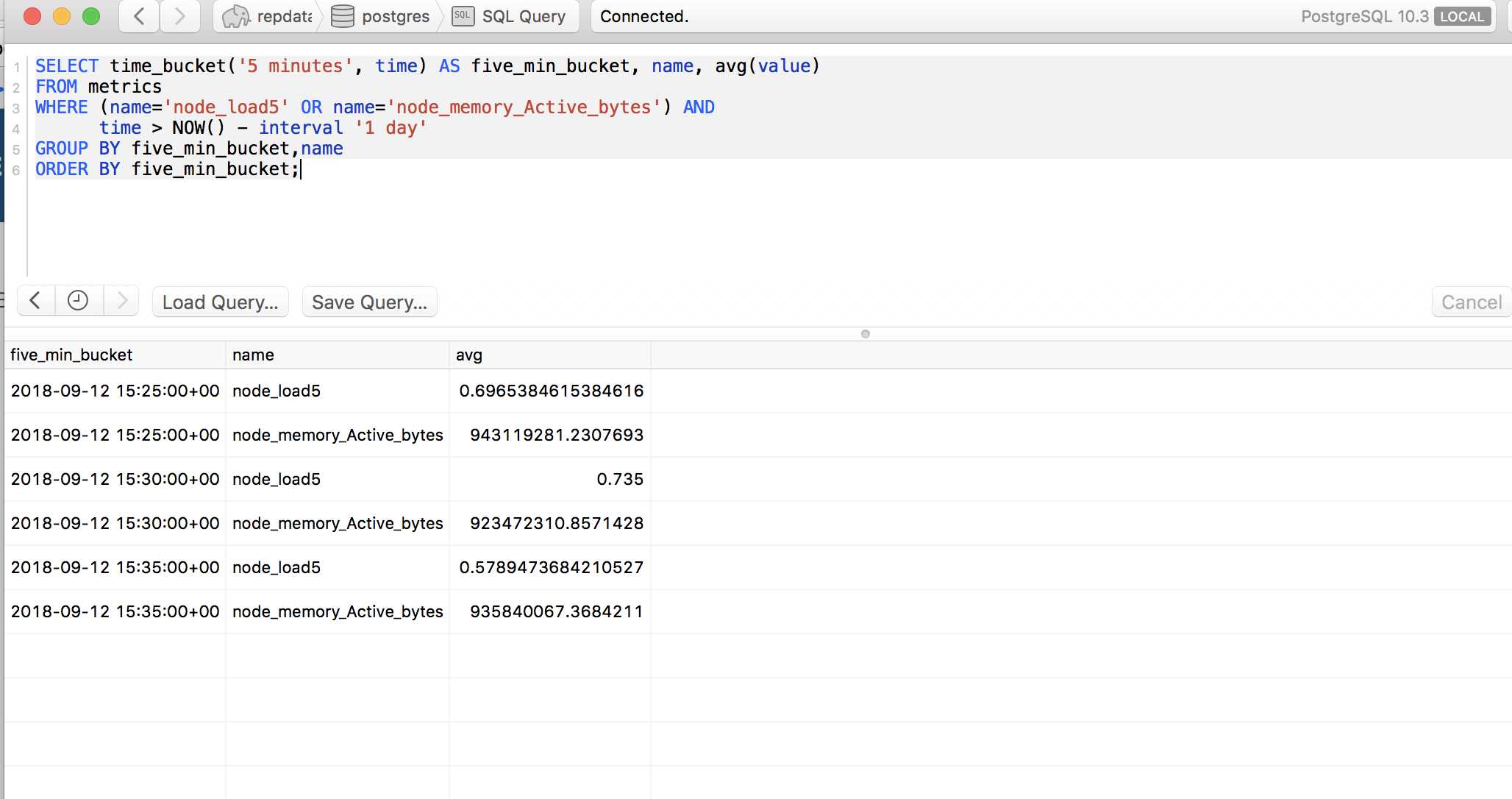Select node_memory_Active_bytes cell in 15:35:00 row
Screen dimensions: 1512x799
coord(338,611)
